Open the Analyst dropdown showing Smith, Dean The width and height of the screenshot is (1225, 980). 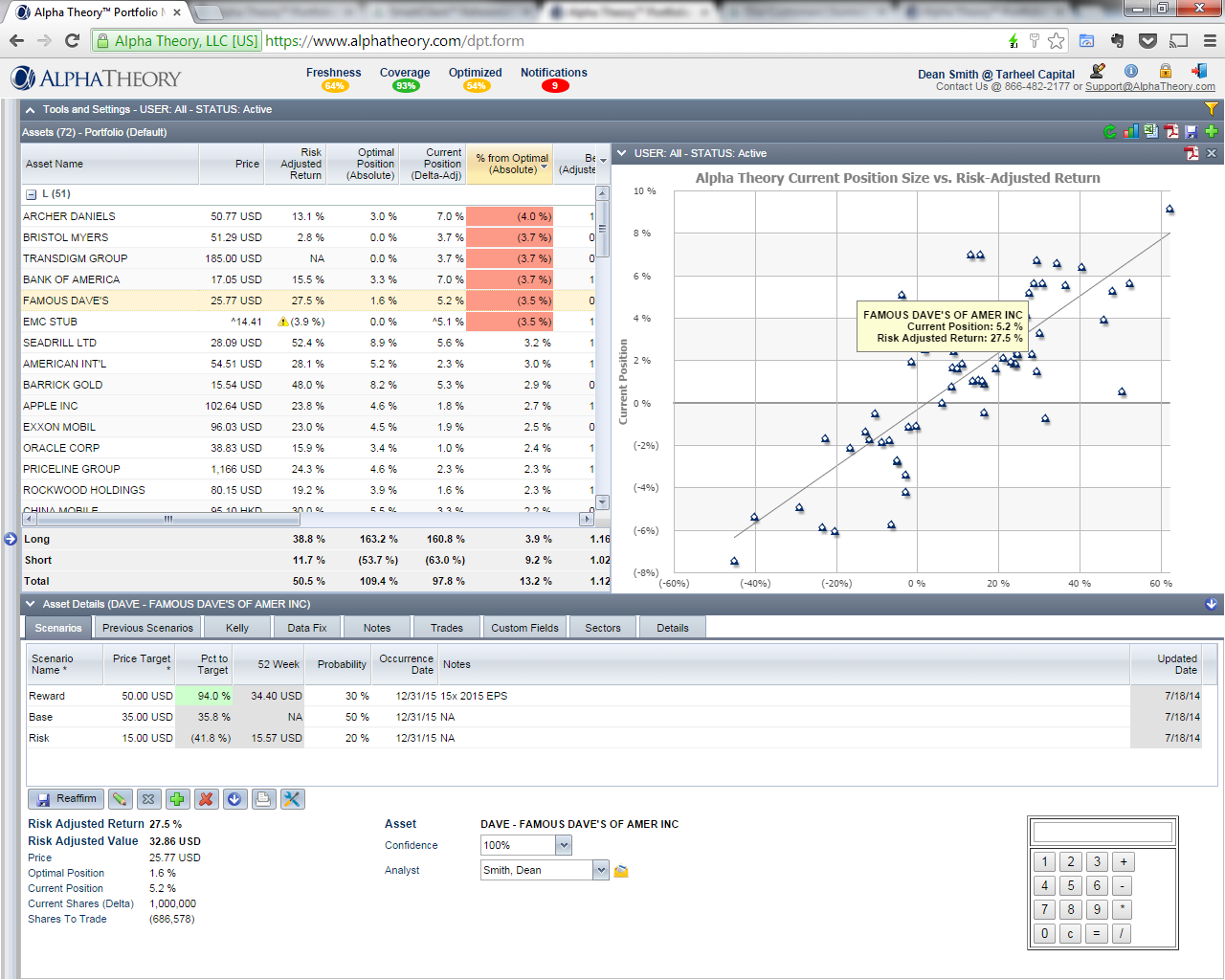point(600,870)
